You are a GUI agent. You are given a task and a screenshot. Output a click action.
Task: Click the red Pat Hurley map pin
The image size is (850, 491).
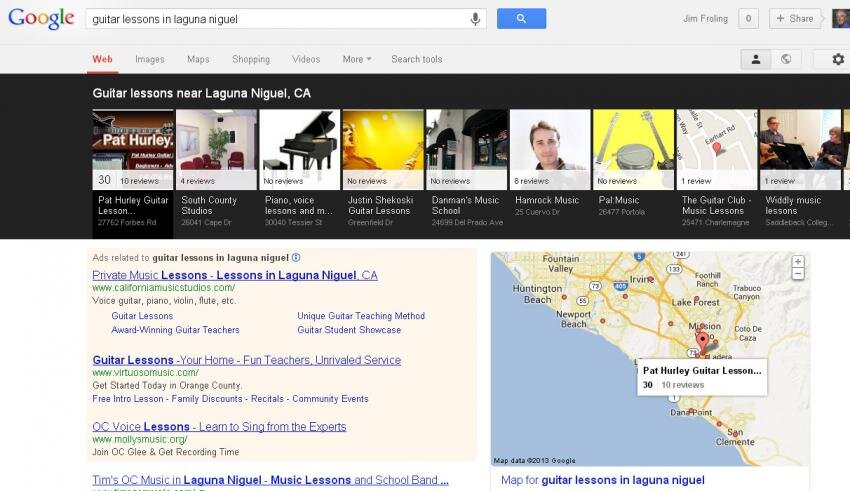tap(703, 343)
